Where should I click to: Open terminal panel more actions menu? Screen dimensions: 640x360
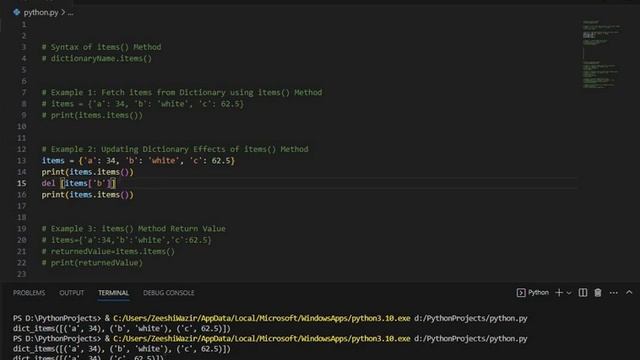(613, 293)
